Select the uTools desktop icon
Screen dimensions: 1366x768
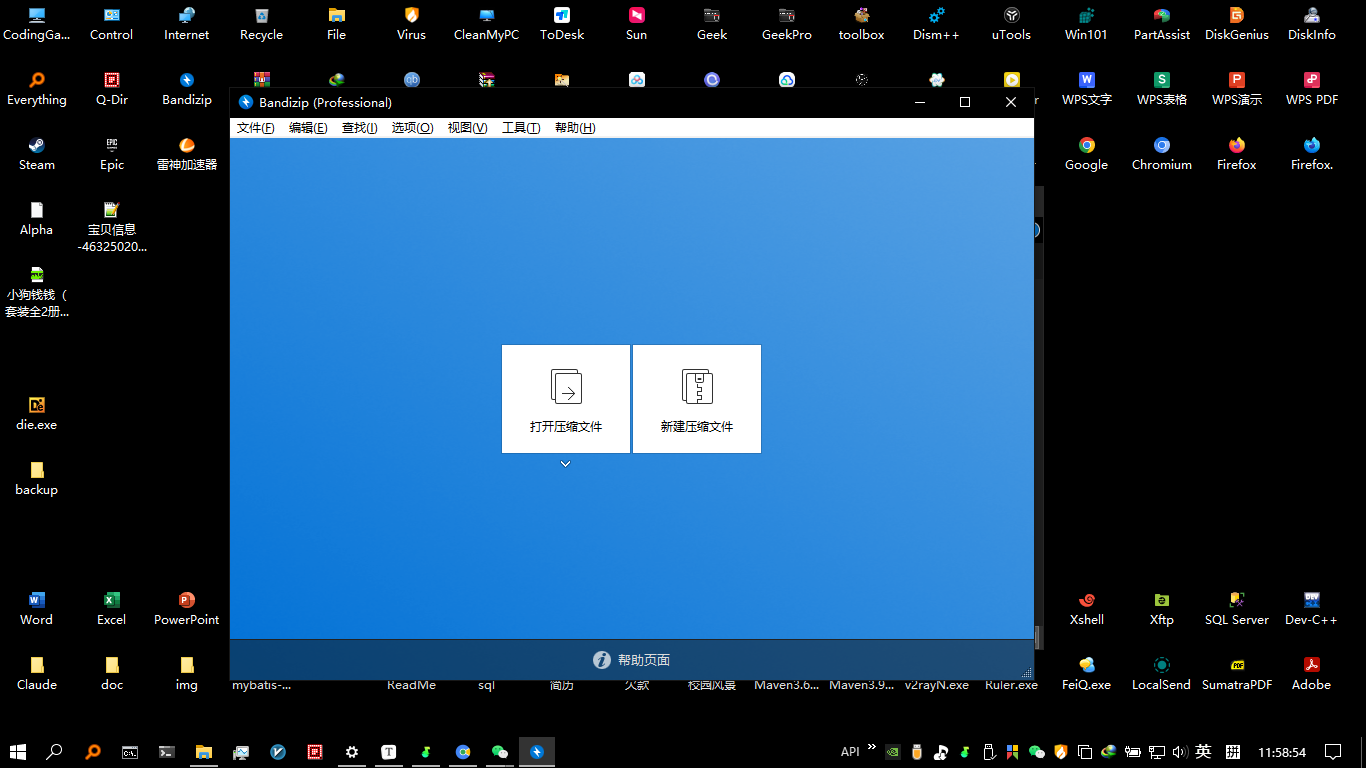(1012, 23)
